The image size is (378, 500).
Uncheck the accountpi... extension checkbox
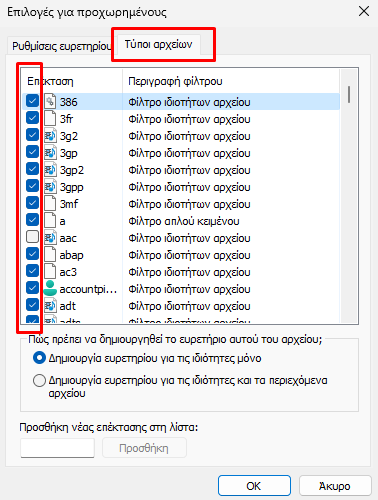32,288
